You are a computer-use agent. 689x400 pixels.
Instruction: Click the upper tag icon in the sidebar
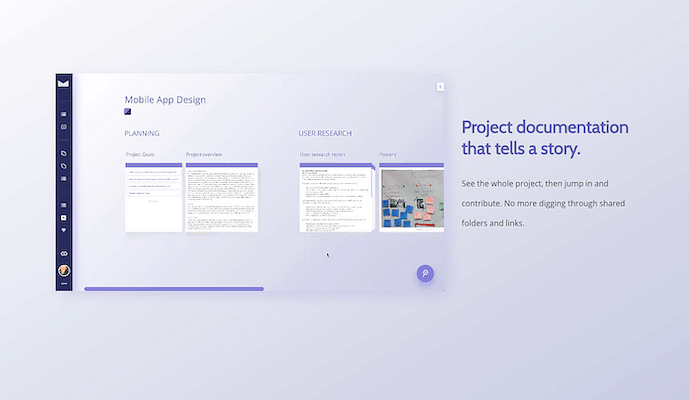coord(64,154)
